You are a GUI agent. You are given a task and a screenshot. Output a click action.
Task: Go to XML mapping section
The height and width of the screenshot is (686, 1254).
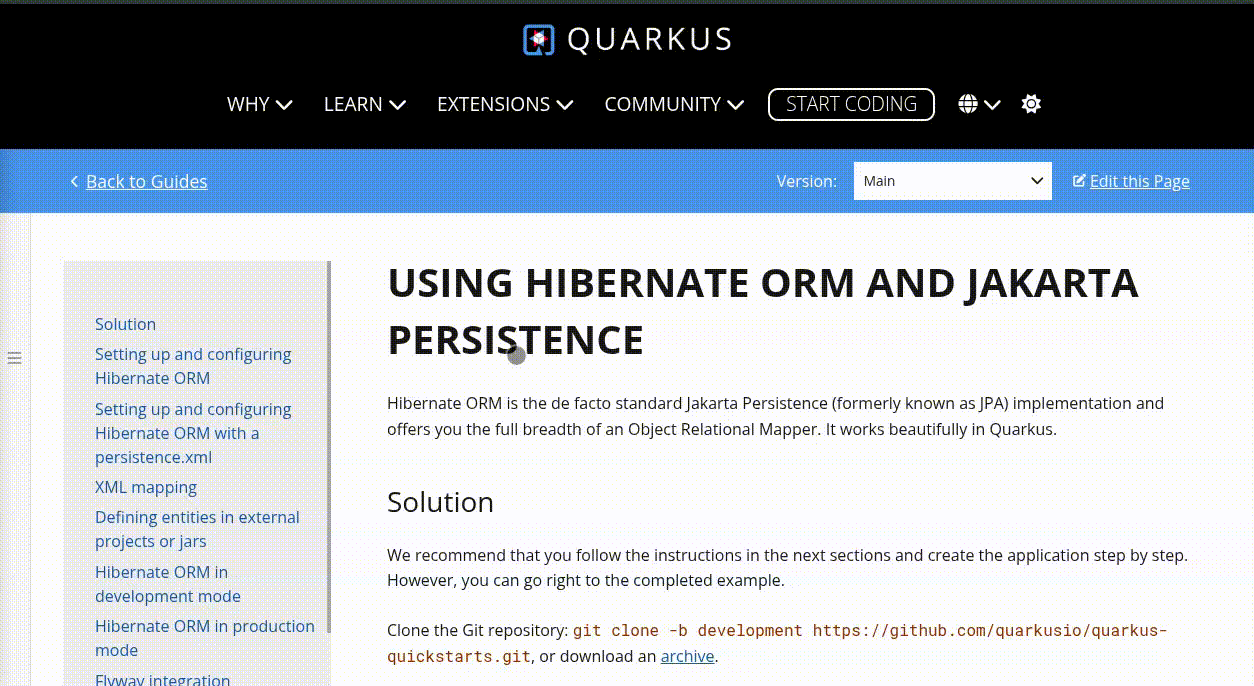(x=146, y=487)
